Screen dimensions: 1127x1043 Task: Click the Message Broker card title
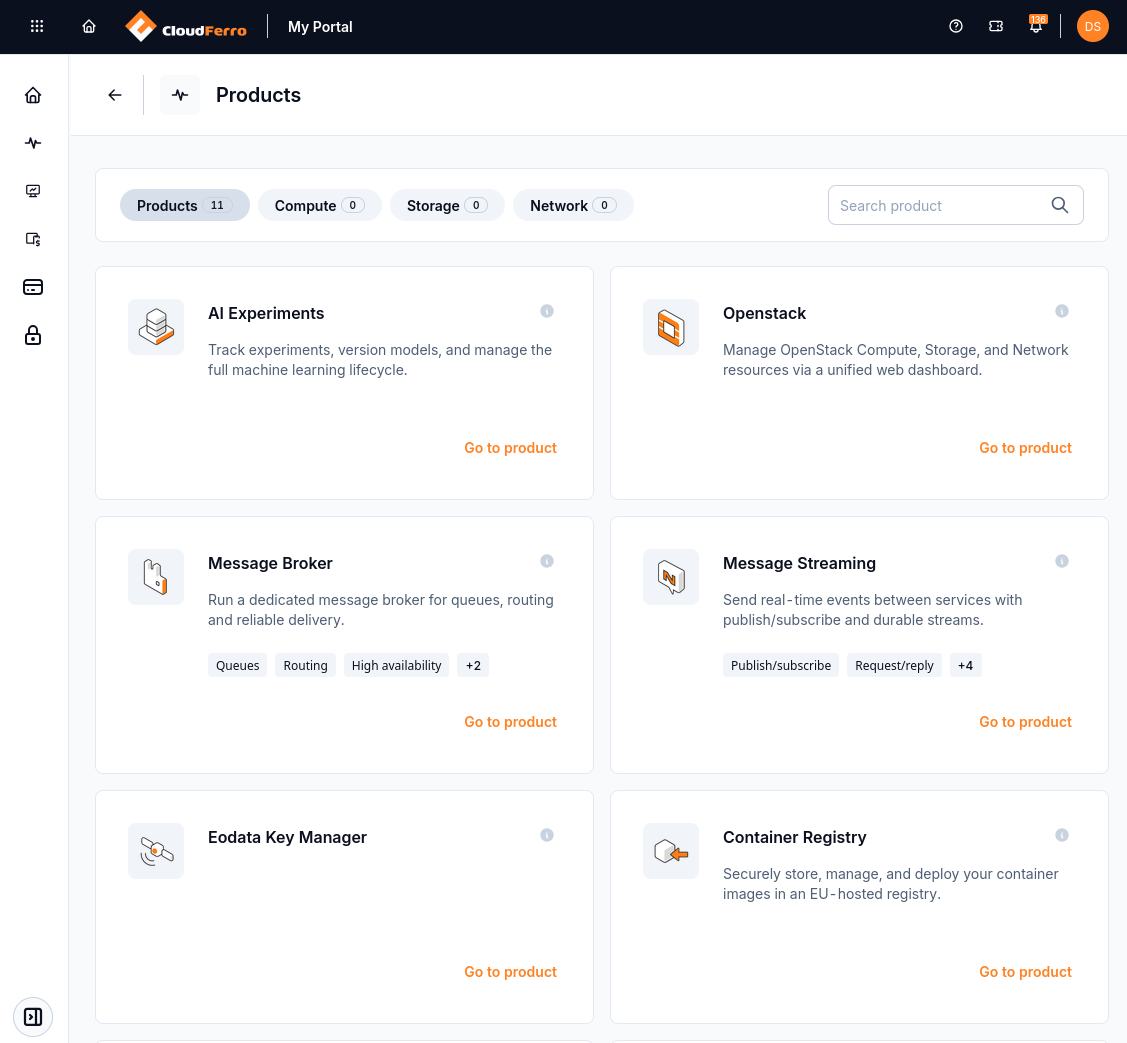[x=270, y=564]
